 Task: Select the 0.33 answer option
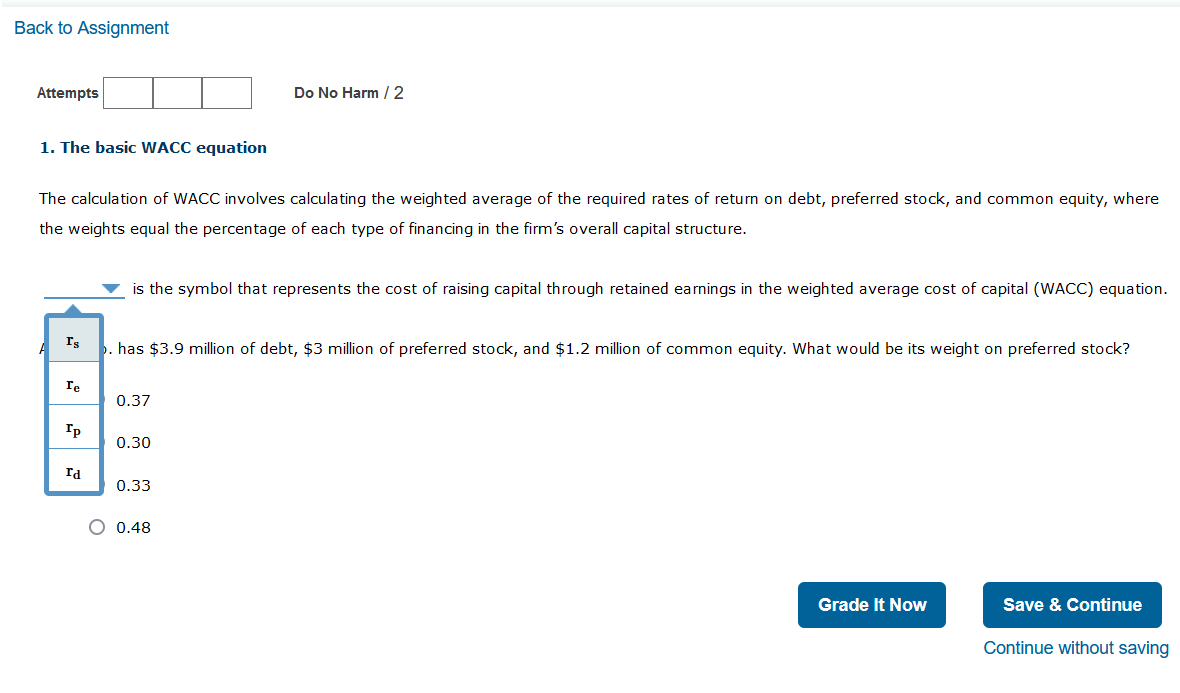click(133, 485)
